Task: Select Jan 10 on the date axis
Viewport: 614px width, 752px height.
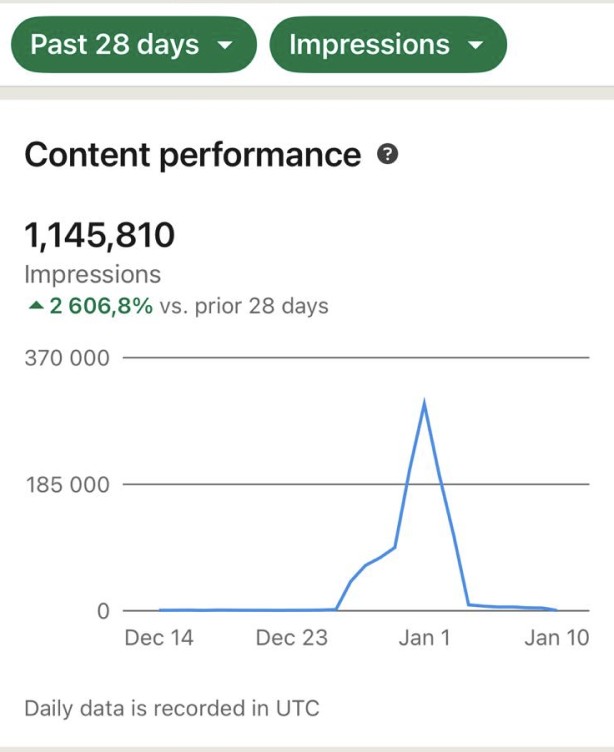Action: coord(556,638)
